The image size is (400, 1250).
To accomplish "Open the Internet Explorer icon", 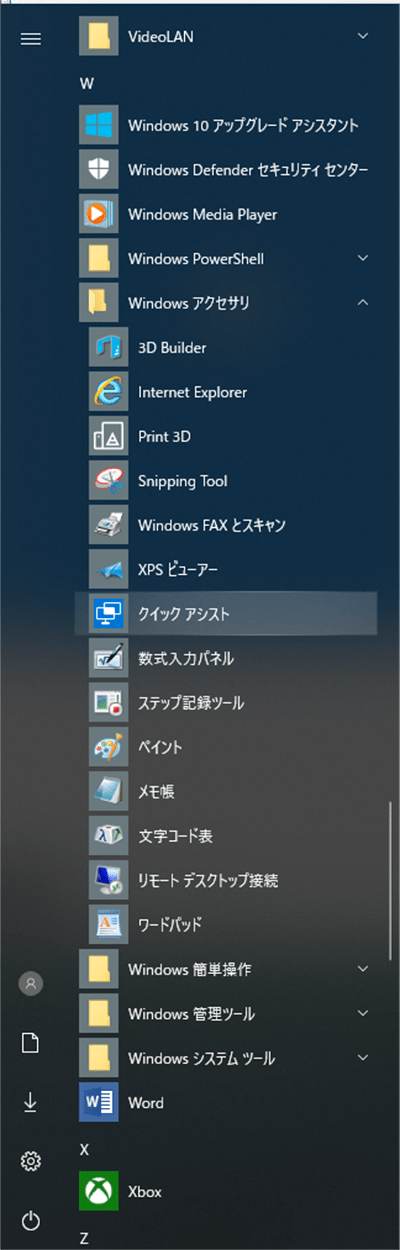I will 108,392.
